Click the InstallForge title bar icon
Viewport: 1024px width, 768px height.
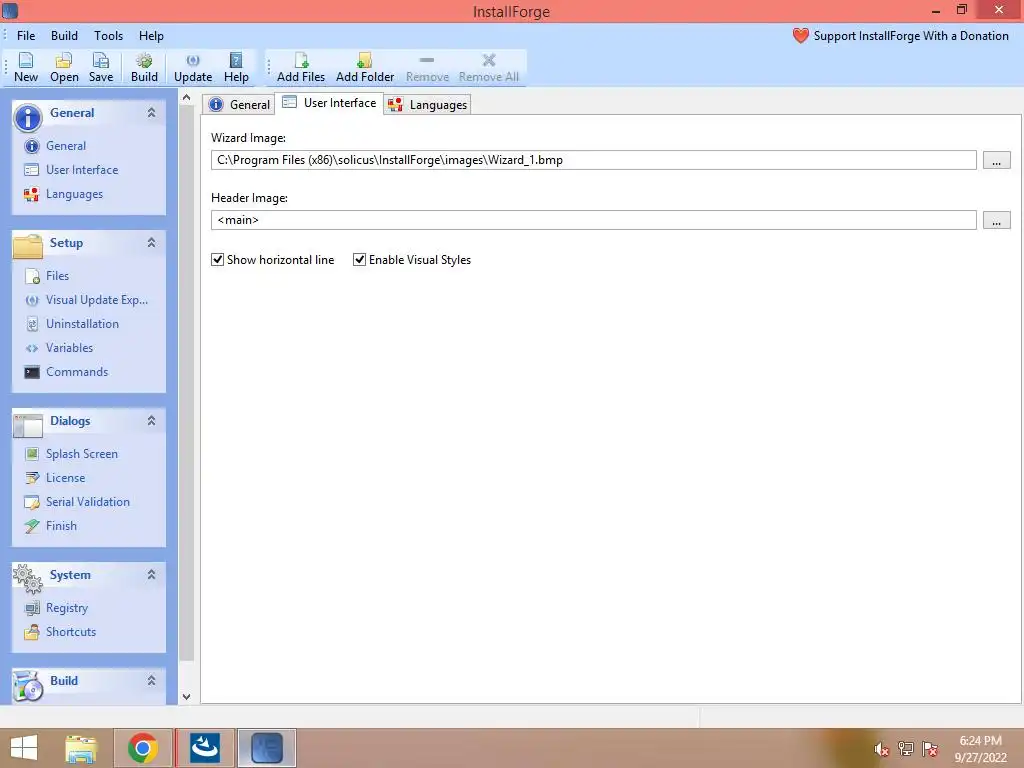pos(10,10)
